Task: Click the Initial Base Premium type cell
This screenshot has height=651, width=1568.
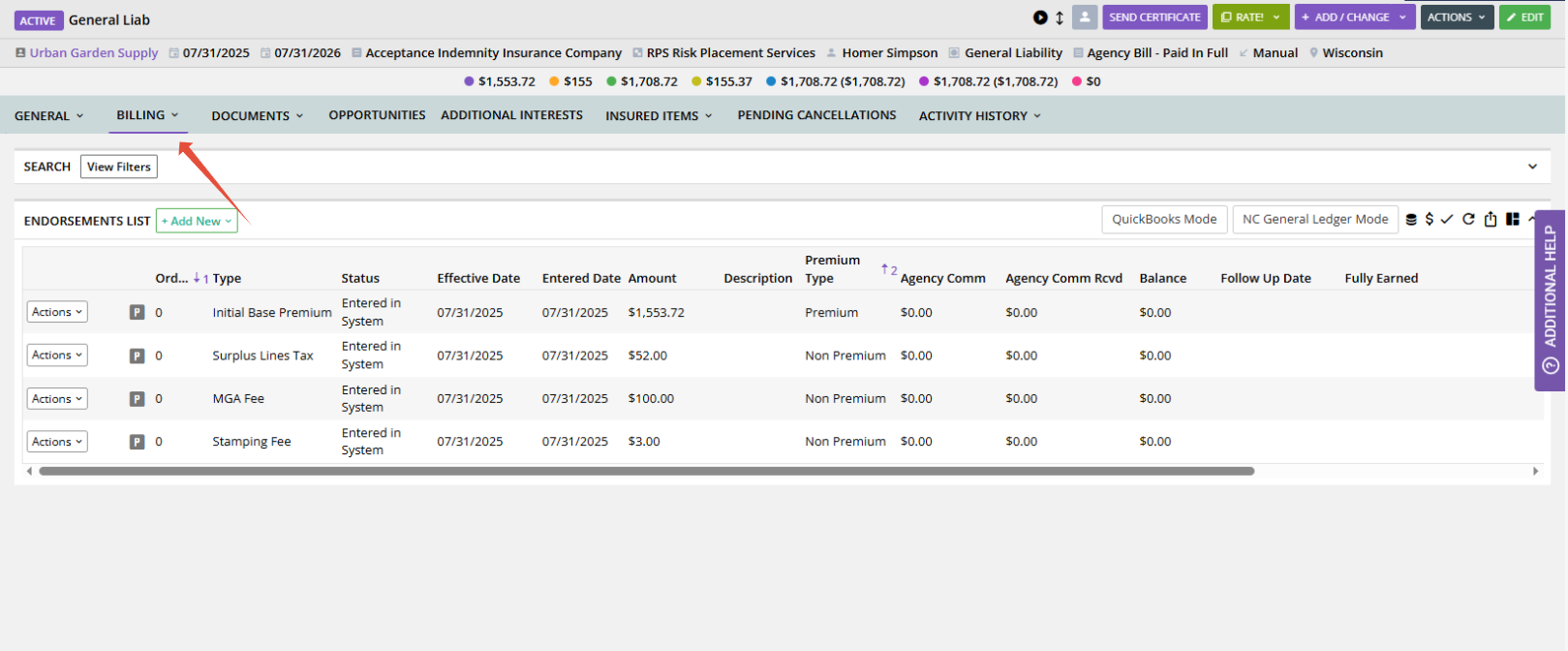Action: (x=272, y=313)
